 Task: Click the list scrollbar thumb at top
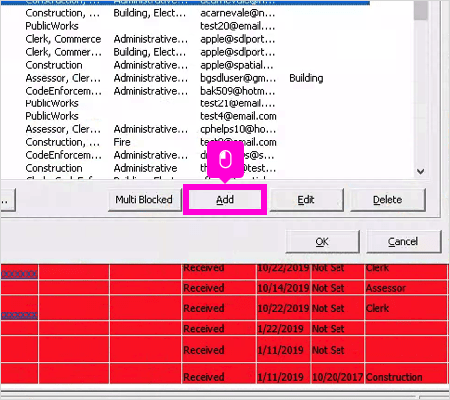[x=421, y=10]
